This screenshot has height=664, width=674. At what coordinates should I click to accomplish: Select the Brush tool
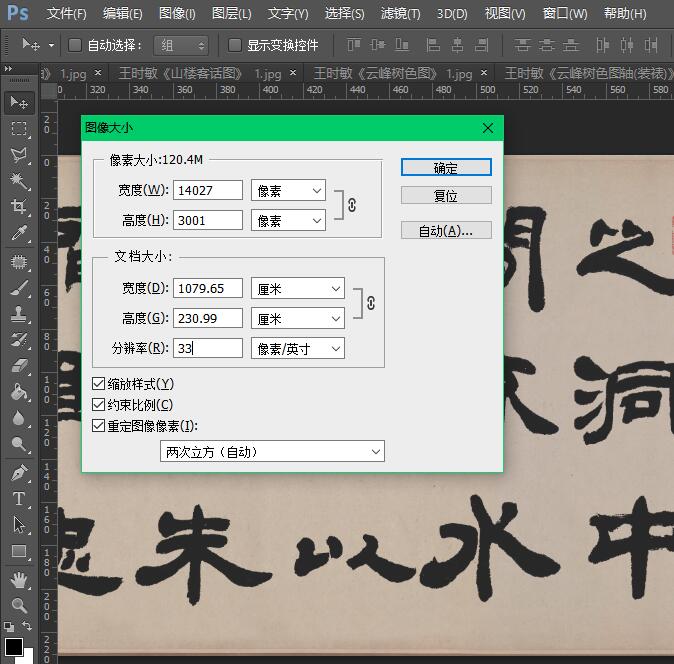point(18,288)
